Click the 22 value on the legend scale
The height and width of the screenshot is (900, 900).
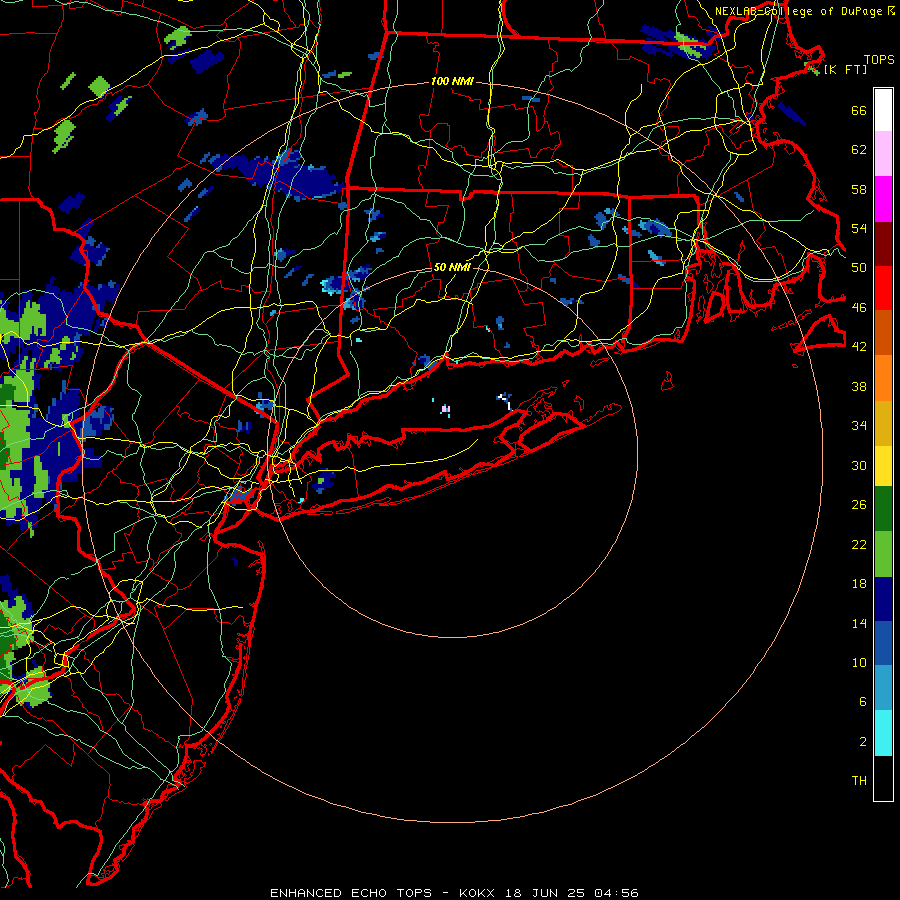click(859, 544)
